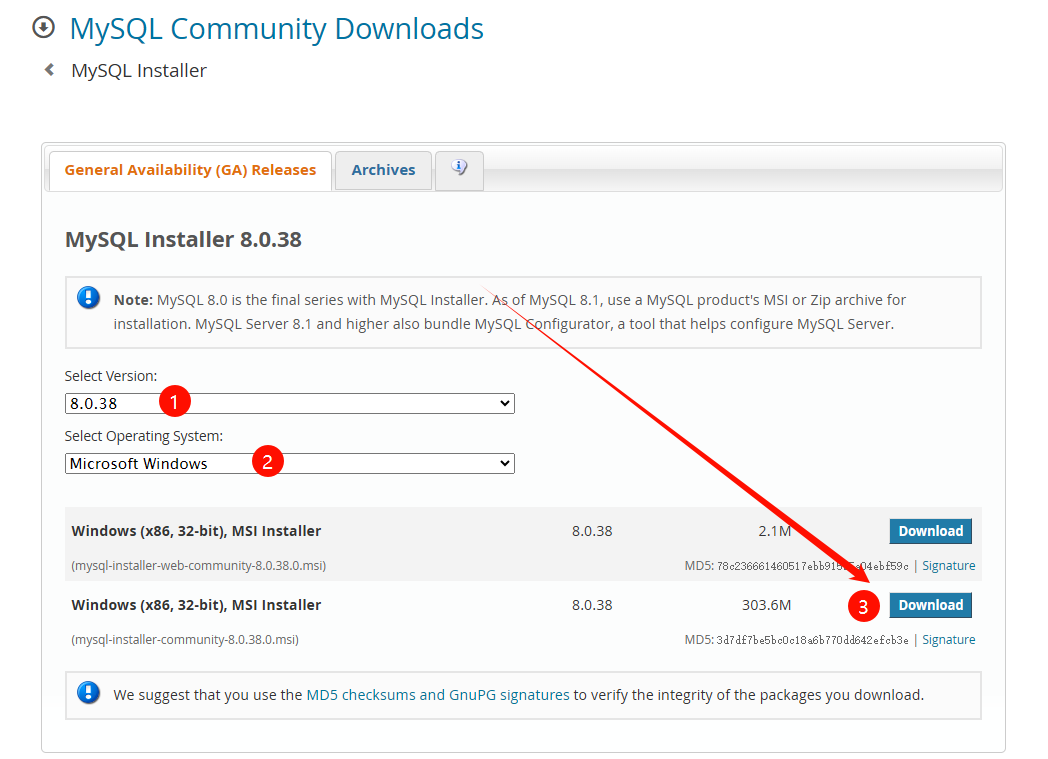The height and width of the screenshot is (759, 1048).
Task: Switch to General Availability (GA) Releases tab
Action: pyautogui.click(x=190, y=170)
